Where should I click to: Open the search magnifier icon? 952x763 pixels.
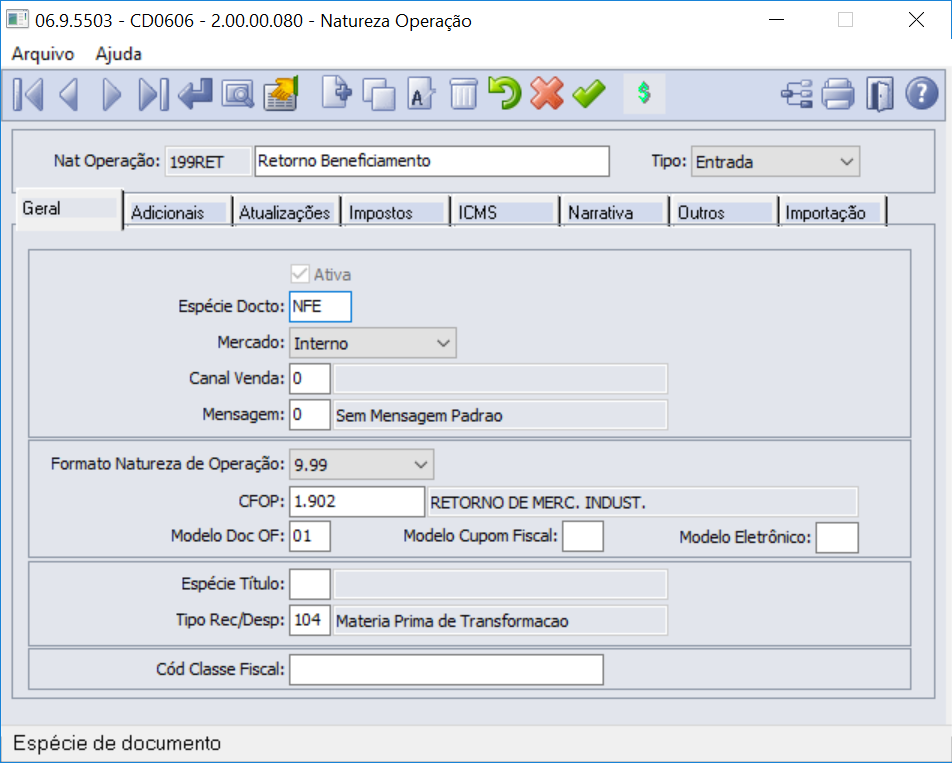coord(237,94)
